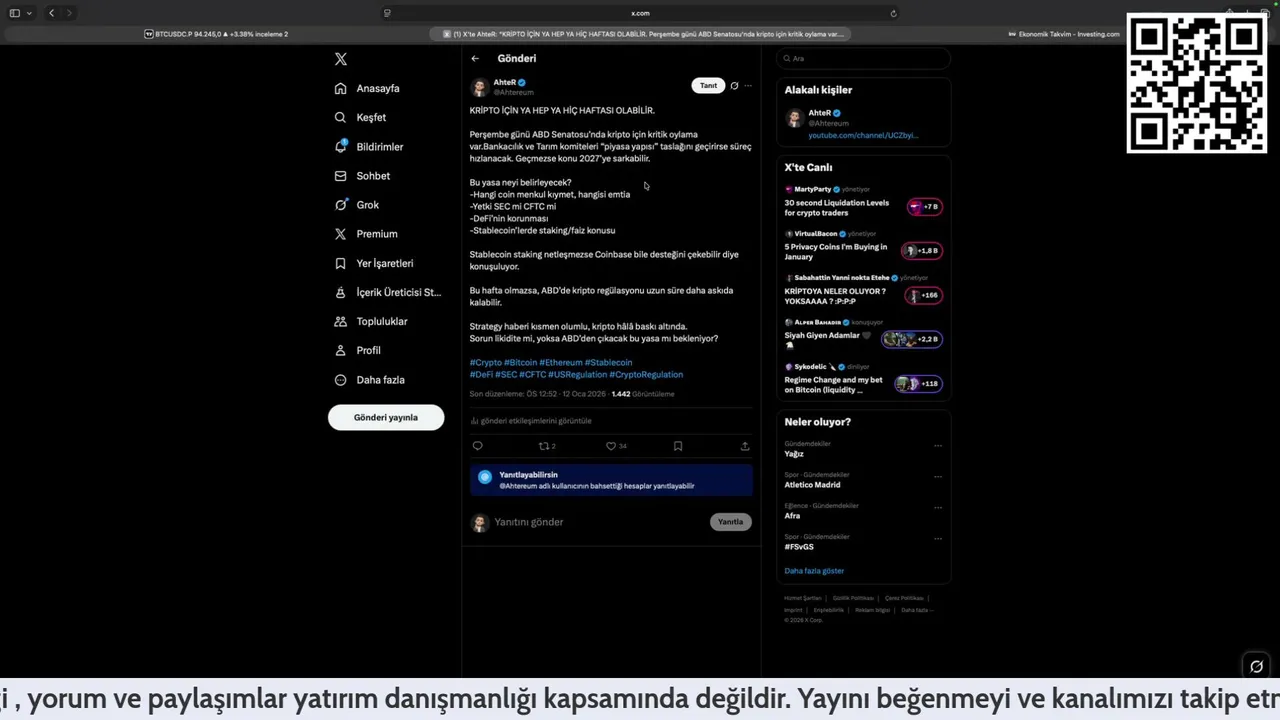Click #DeFi hashtag
This screenshot has height=720, width=1280.
[x=481, y=375]
